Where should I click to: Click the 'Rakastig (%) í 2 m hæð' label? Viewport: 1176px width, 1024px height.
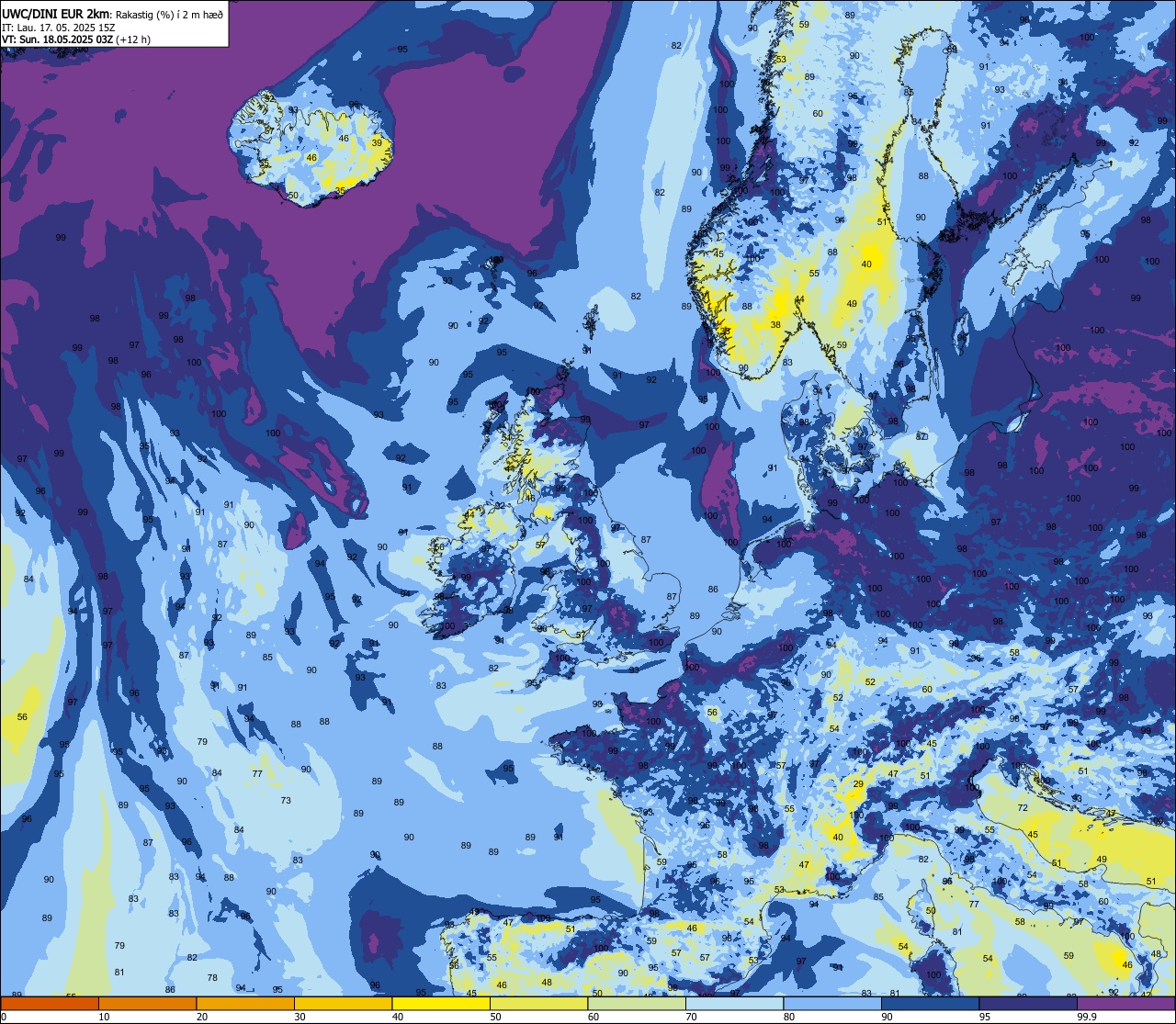pyautogui.click(x=170, y=14)
